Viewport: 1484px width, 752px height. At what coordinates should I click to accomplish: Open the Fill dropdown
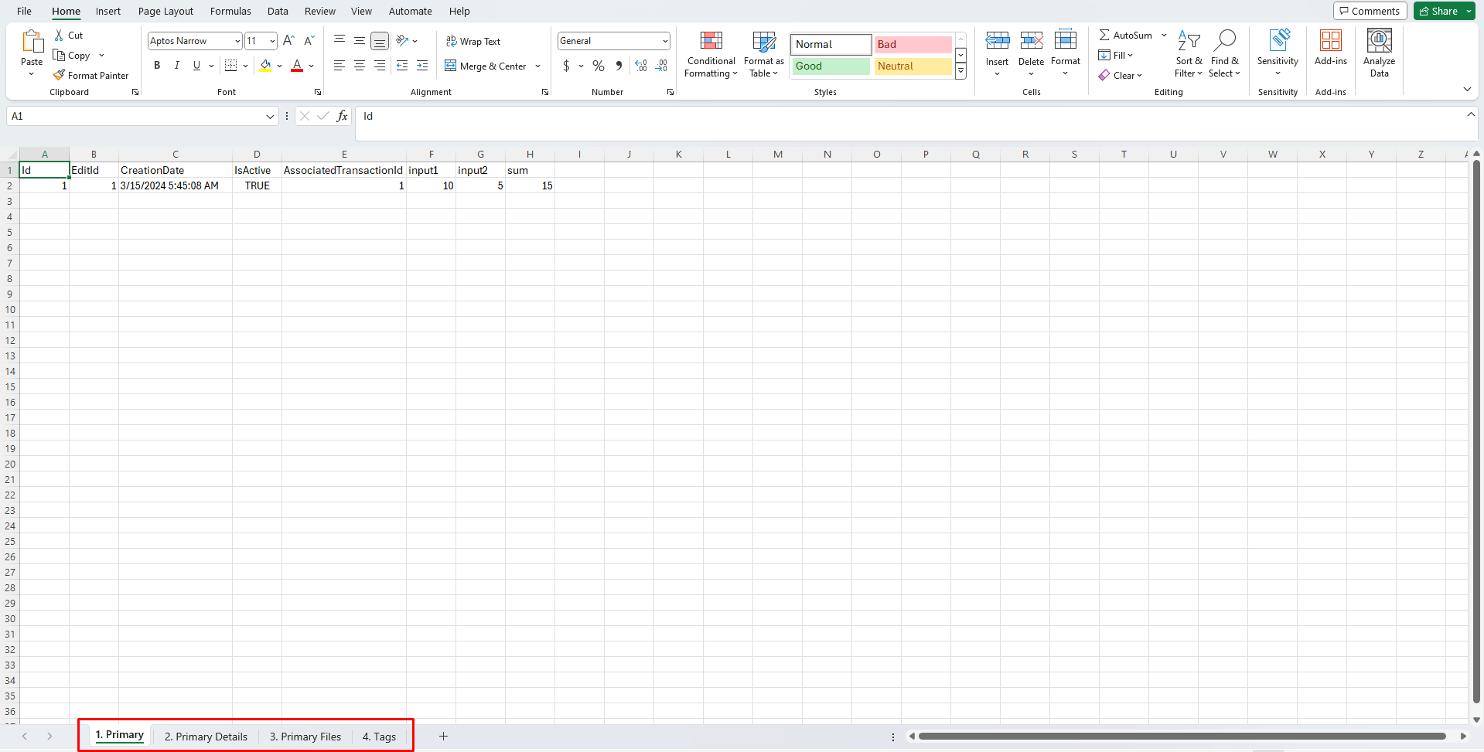(x=1116, y=55)
